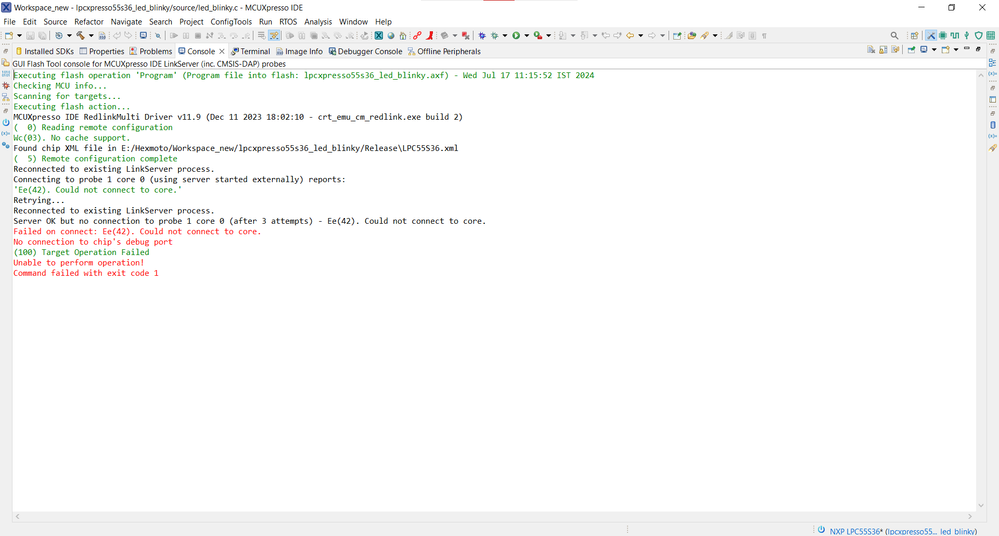Viewport: 999px width, 536px height.
Task: Open the Analysis menu
Action: (318, 22)
